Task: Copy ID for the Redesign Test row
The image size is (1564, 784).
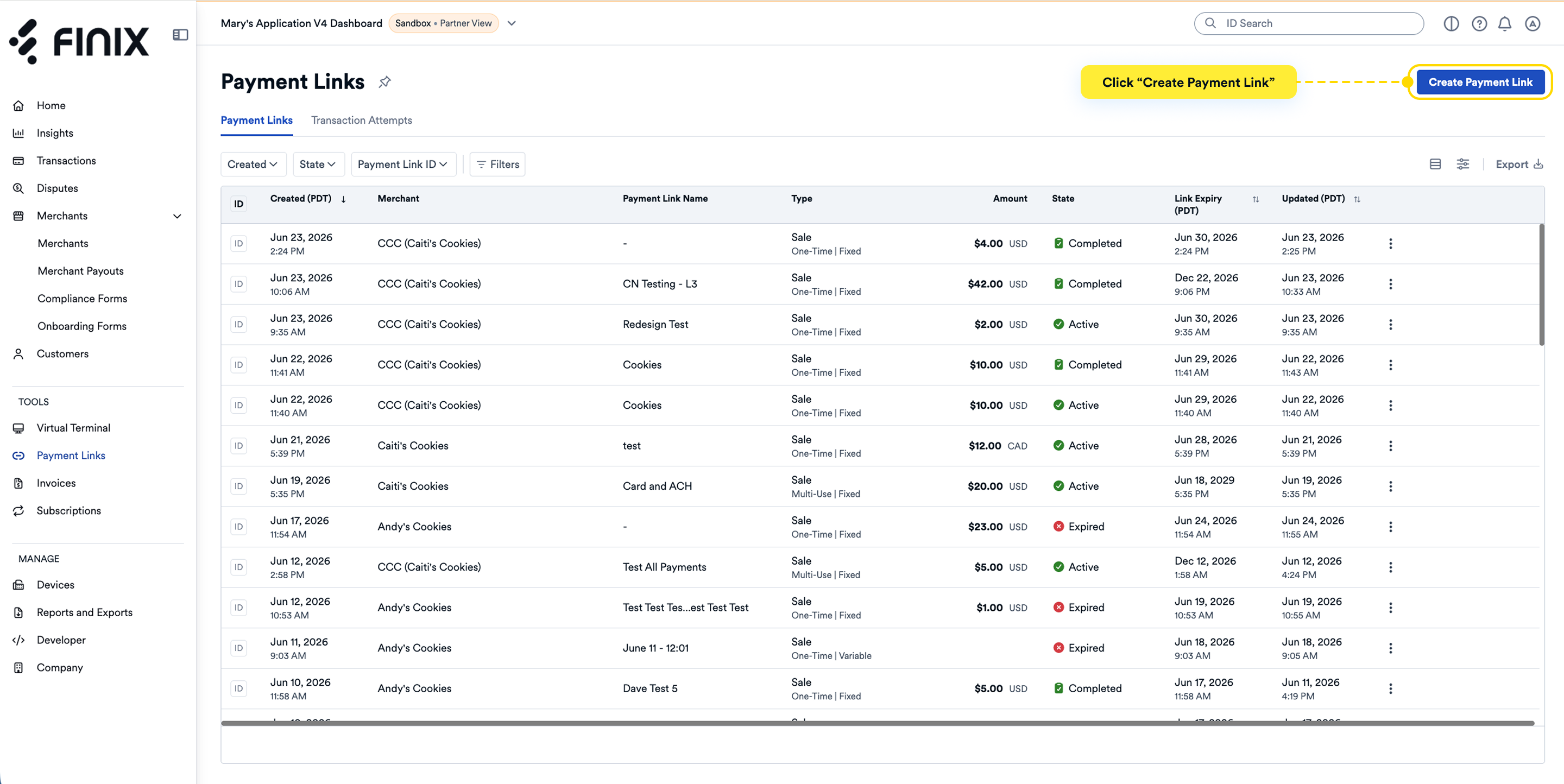Action: coord(238,325)
